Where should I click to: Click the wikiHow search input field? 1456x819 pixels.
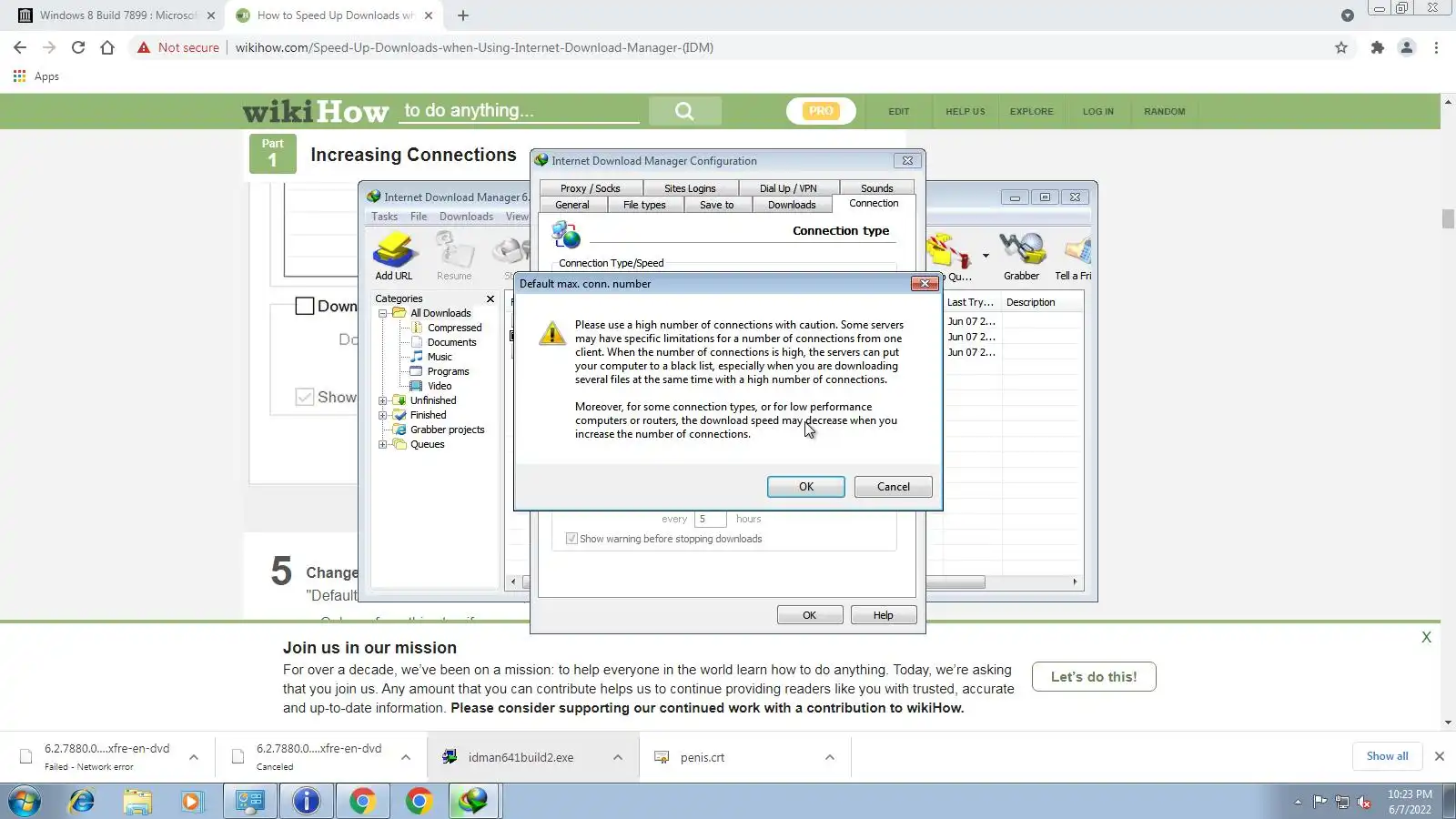tap(521, 111)
